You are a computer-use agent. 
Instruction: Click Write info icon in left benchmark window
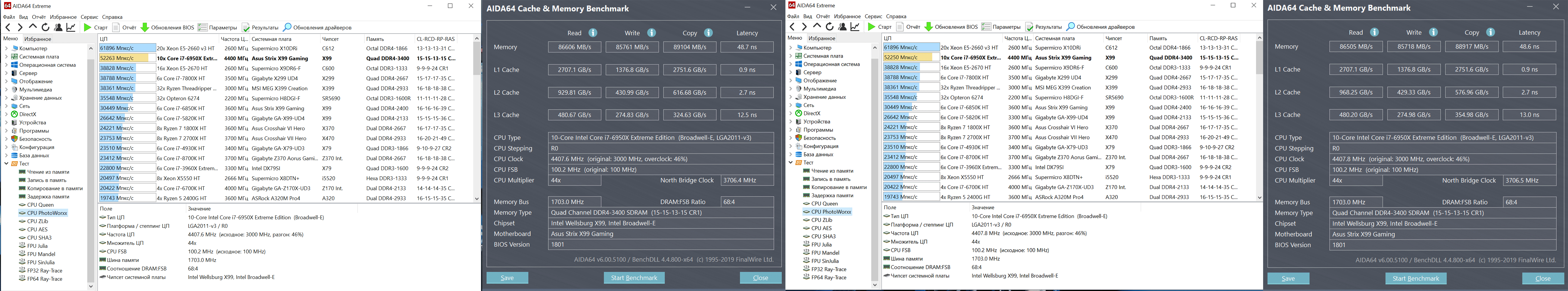[651, 33]
